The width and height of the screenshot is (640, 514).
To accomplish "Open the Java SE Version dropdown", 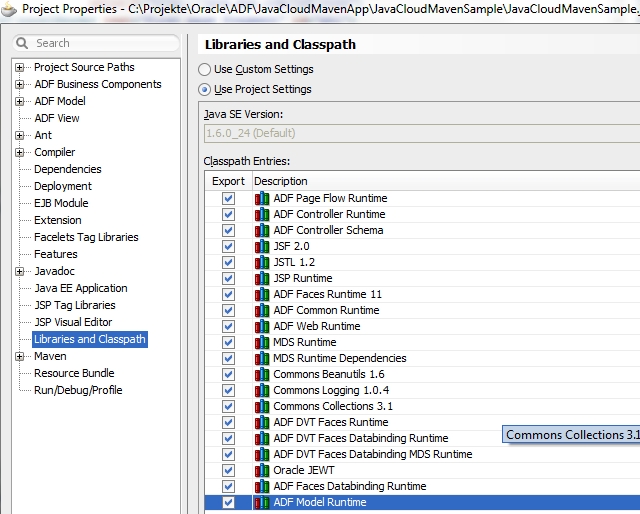I will [422, 134].
